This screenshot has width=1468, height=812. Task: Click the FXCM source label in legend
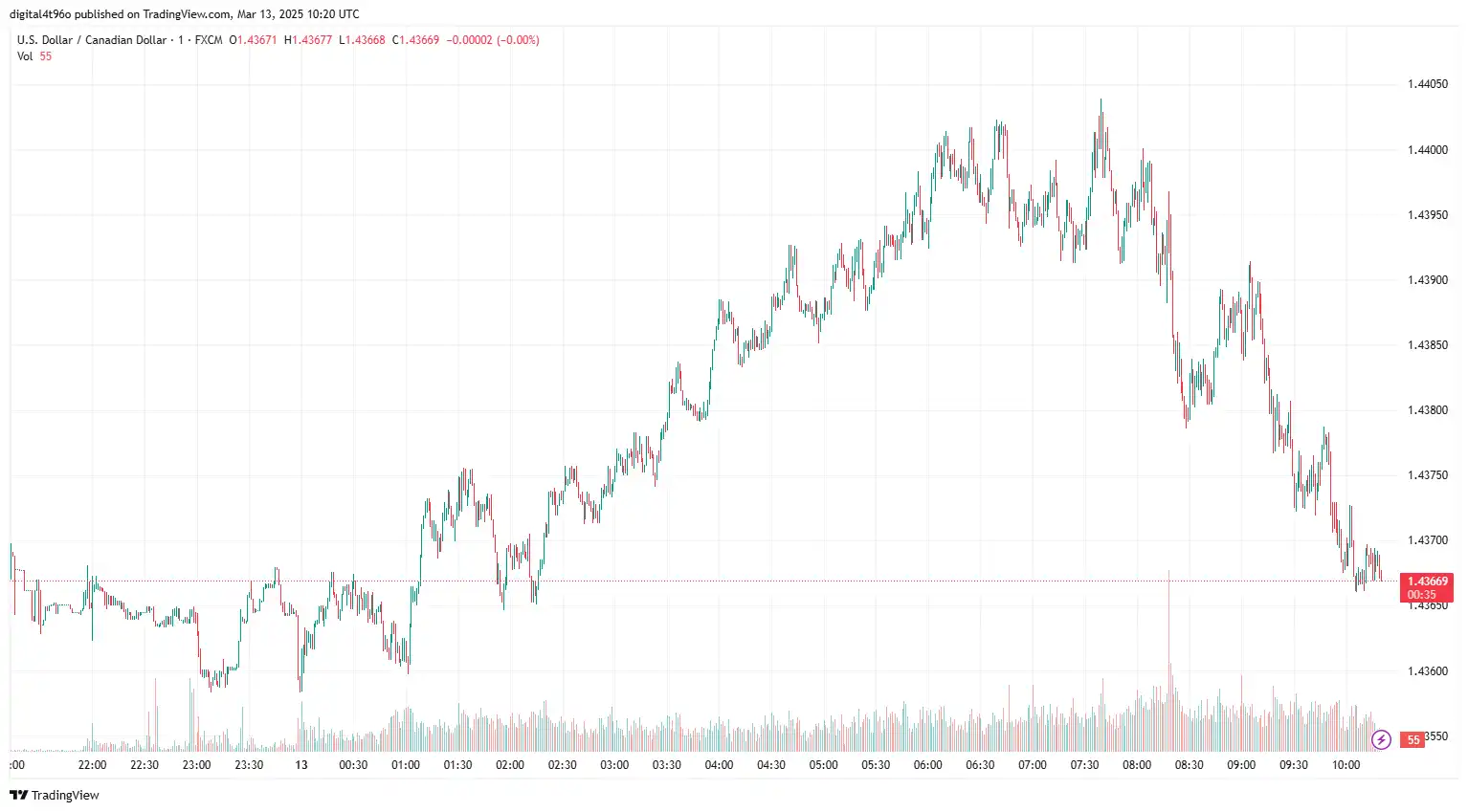pyautogui.click(x=209, y=40)
